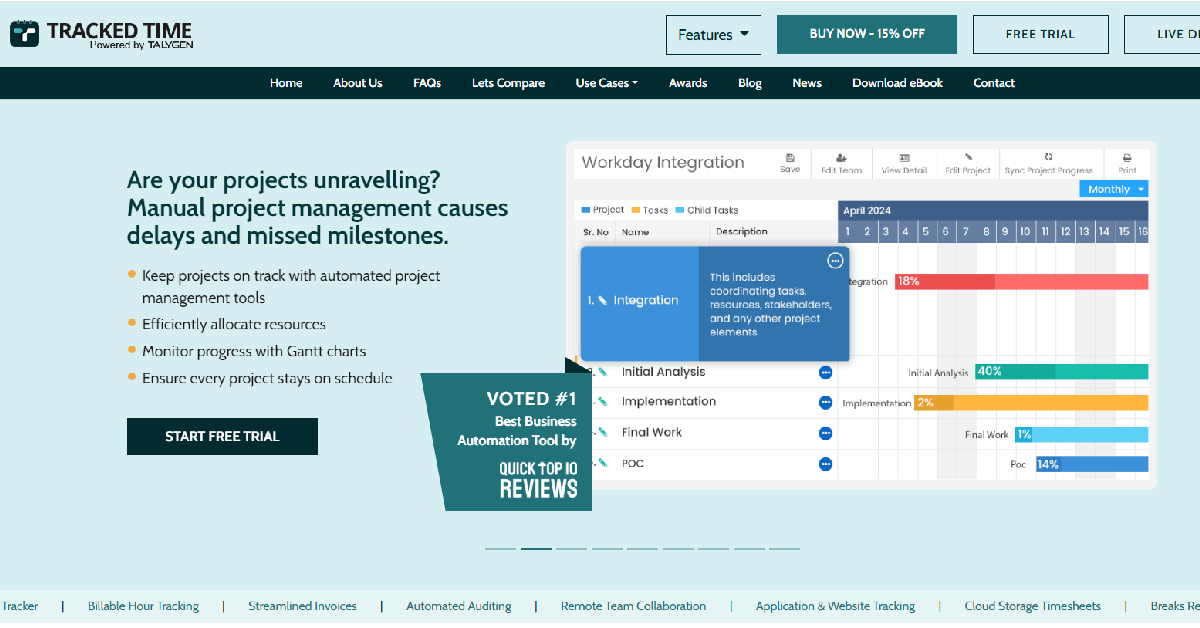This screenshot has width=1200, height=628.
Task: Click the Download eBook link
Action: (897, 83)
